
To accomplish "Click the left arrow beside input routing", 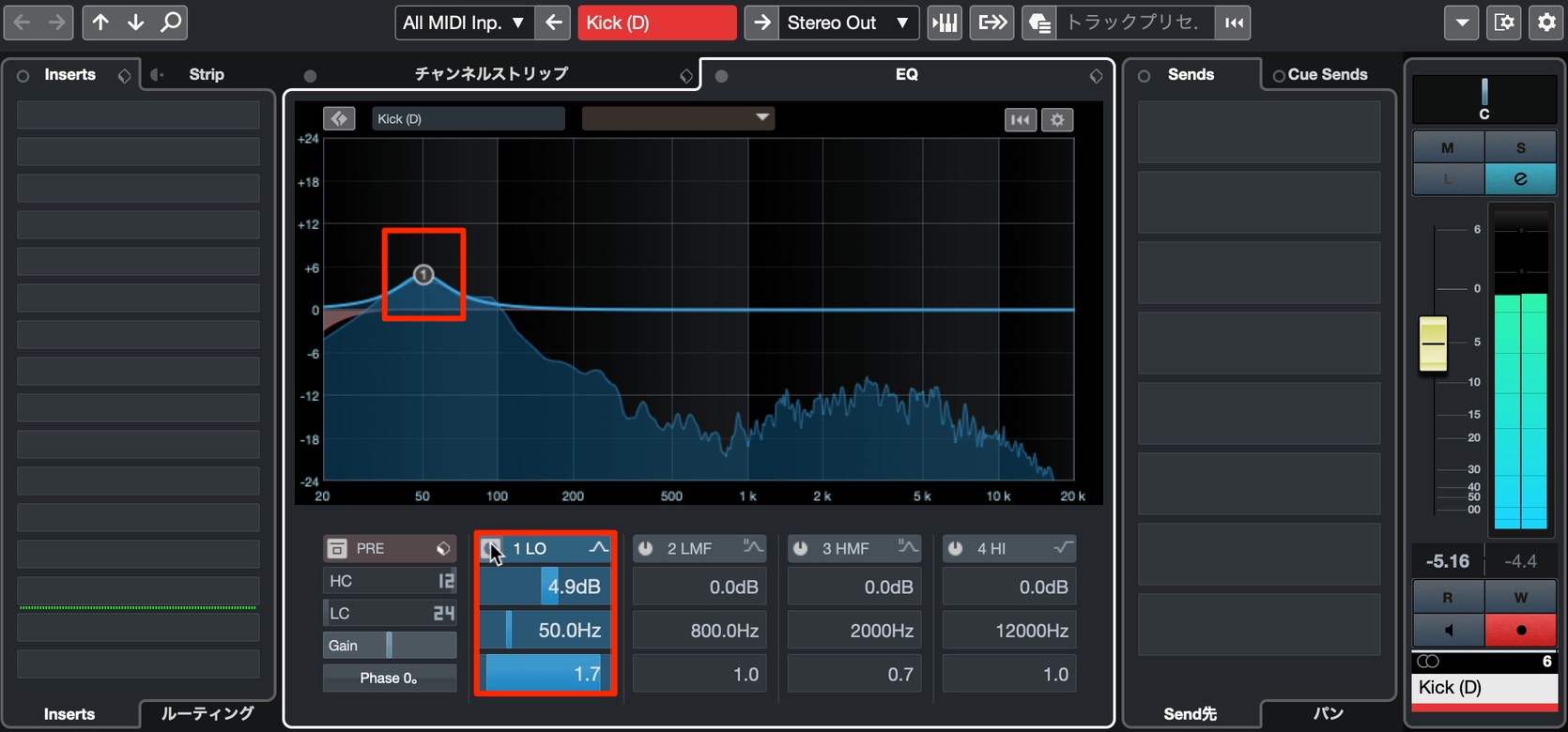I will click(x=554, y=23).
